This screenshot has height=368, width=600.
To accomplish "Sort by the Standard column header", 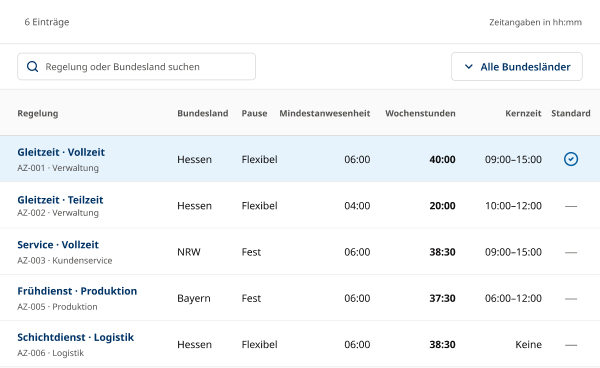I will coord(571,113).
